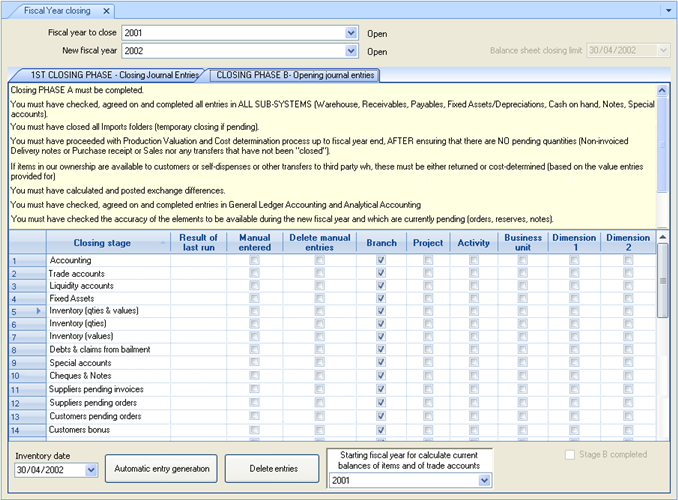Toggle Project checkbox for Fixed Assets
The height and width of the screenshot is (500, 678).
(428, 298)
